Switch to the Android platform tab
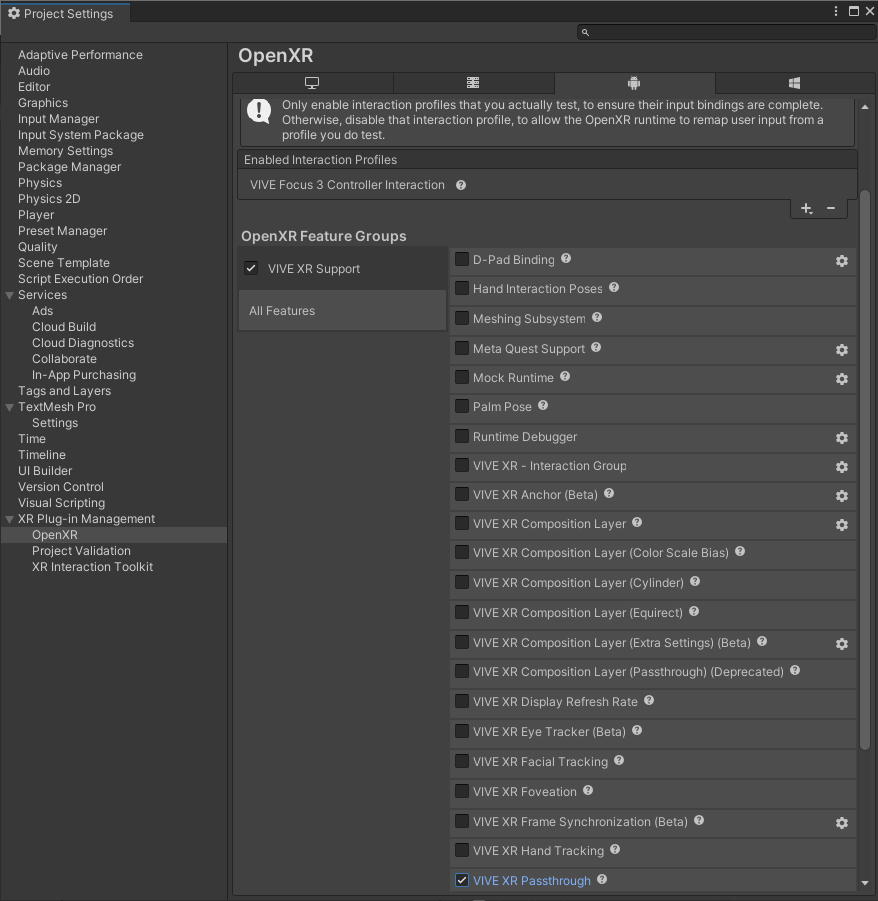Image resolution: width=878 pixels, height=901 pixels. 634,83
